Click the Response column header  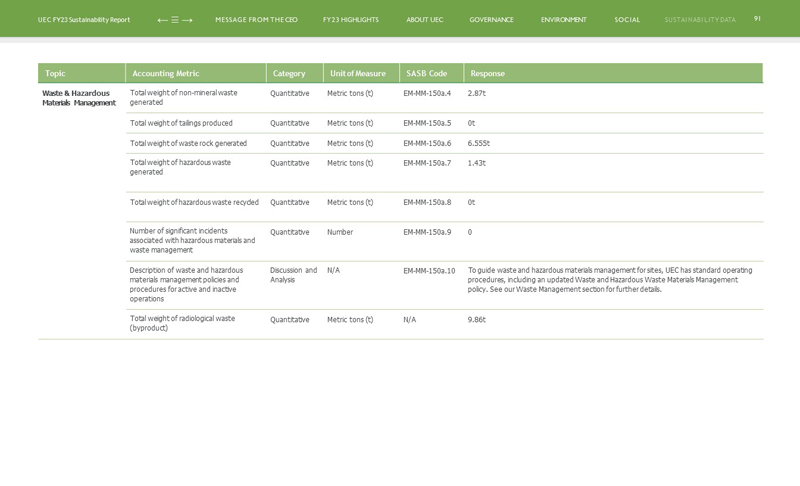point(487,74)
